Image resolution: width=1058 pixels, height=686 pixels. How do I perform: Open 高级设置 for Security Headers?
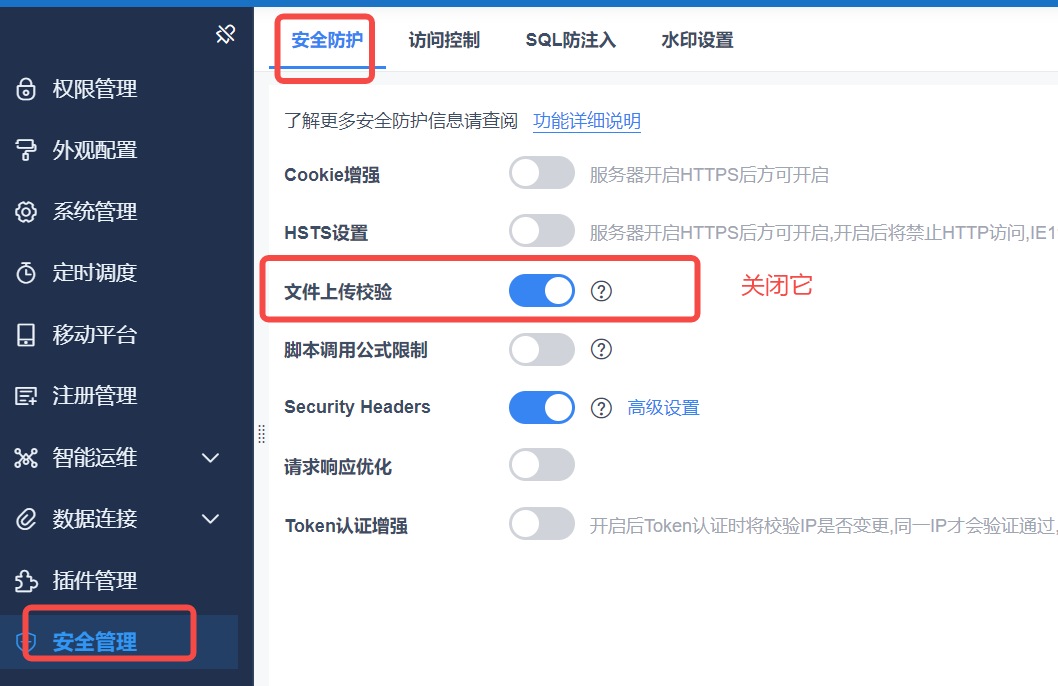(663, 408)
